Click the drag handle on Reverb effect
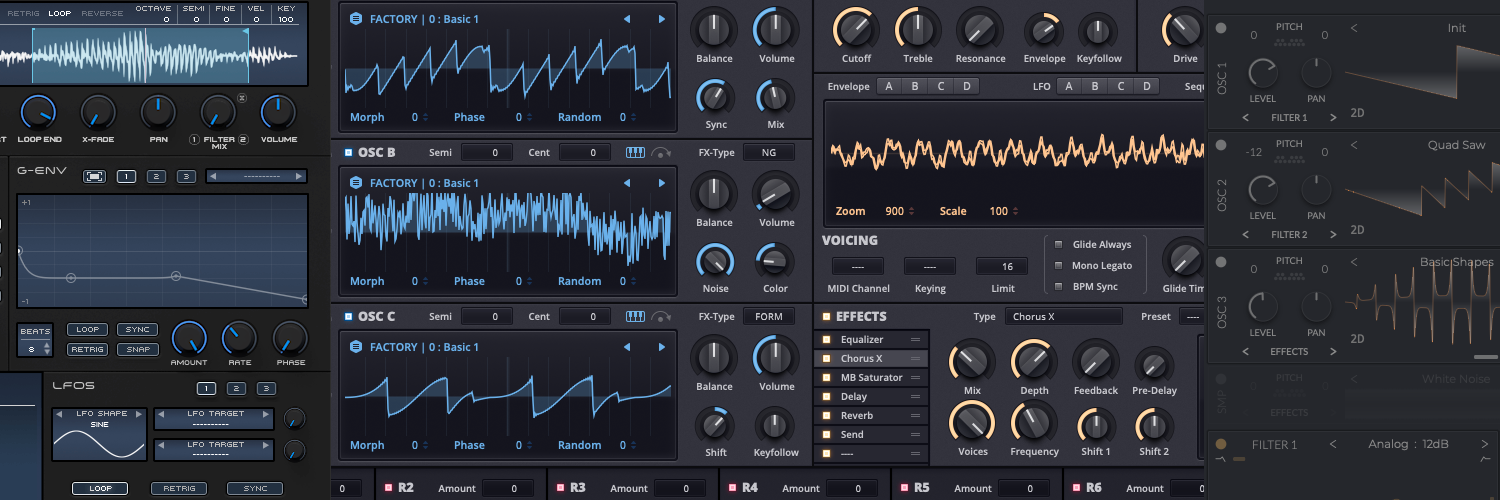 [914, 416]
